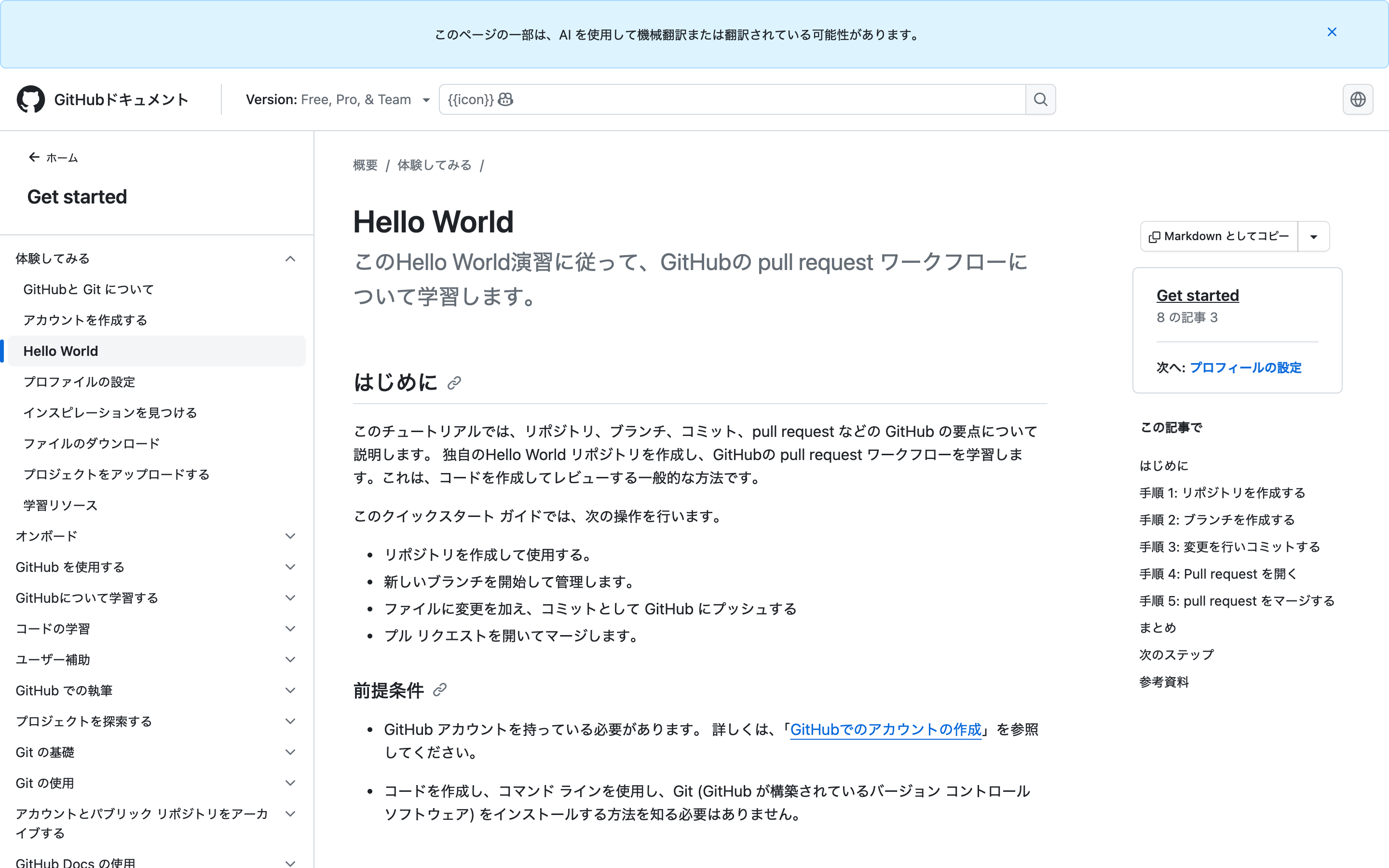Open the Markdown copy options caret
The width and height of the screenshot is (1389, 868).
click(x=1313, y=236)
